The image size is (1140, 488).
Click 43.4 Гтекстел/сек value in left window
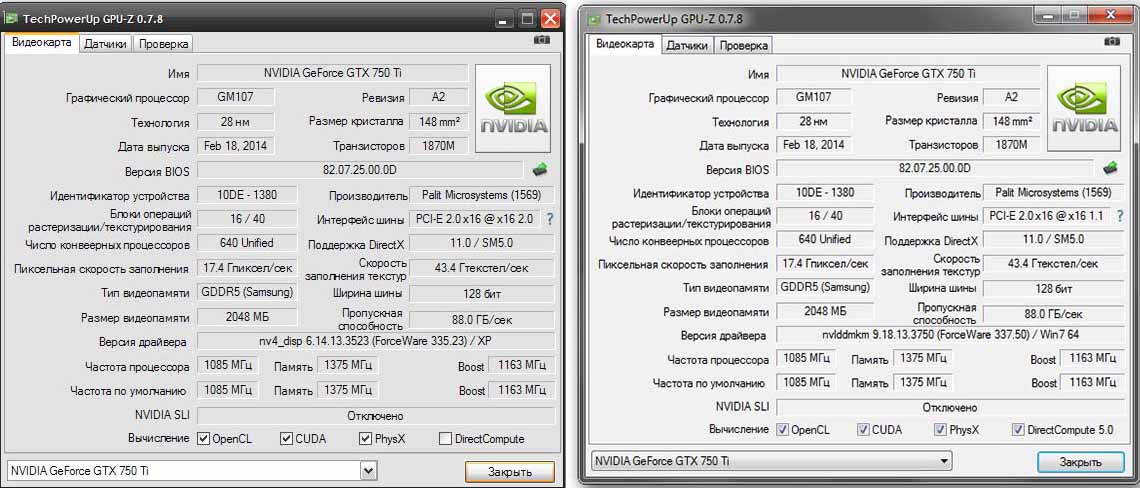click(x=481, y=268)
